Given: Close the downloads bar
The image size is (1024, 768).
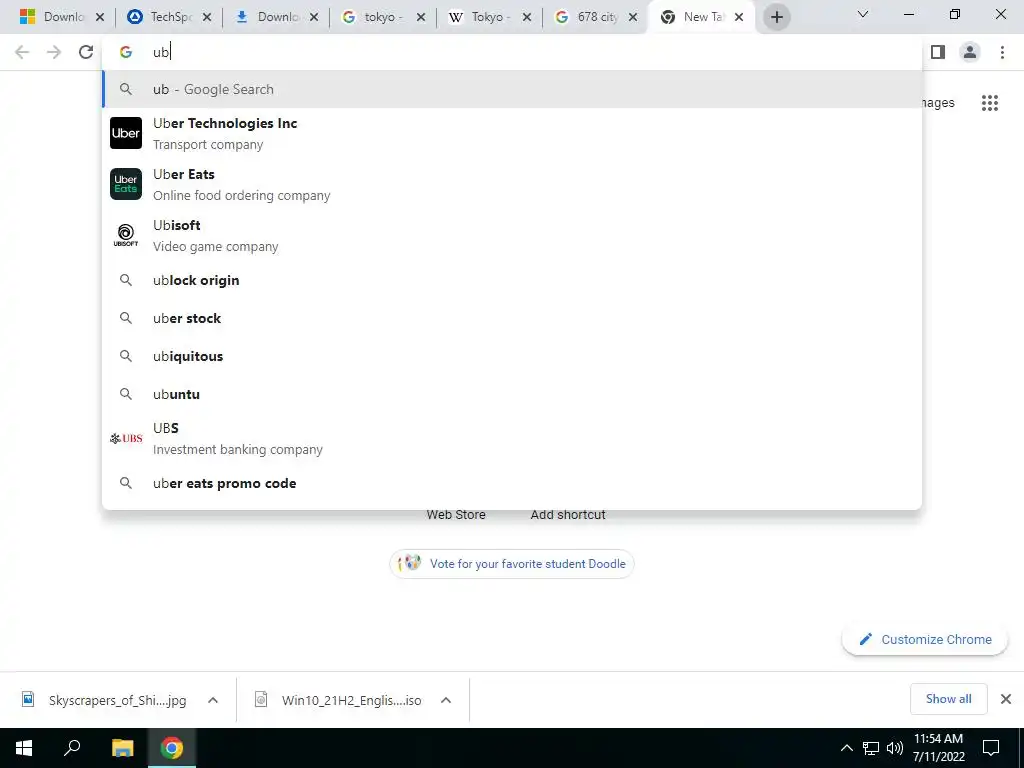Looking at the screenshot, I should pyautogui.click(x=1006, y=699).
